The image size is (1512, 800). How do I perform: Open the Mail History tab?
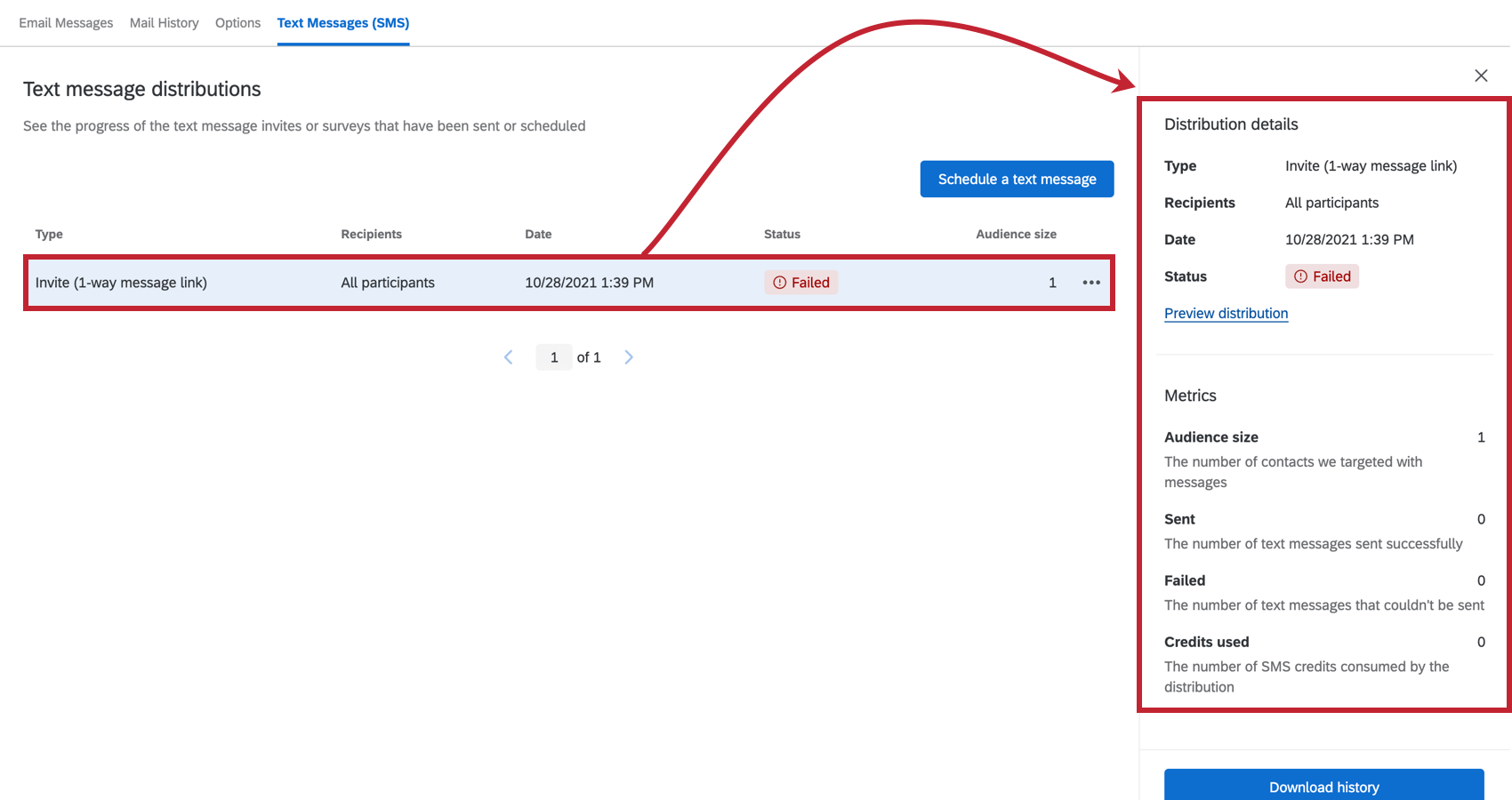[x=164, y=22]
